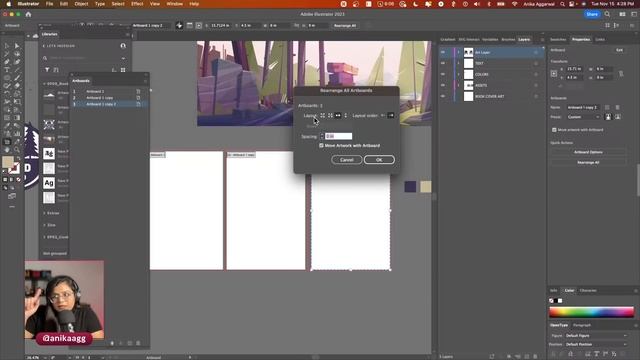Click the dark purple color swatch on the canvas

tap(410, 187)
